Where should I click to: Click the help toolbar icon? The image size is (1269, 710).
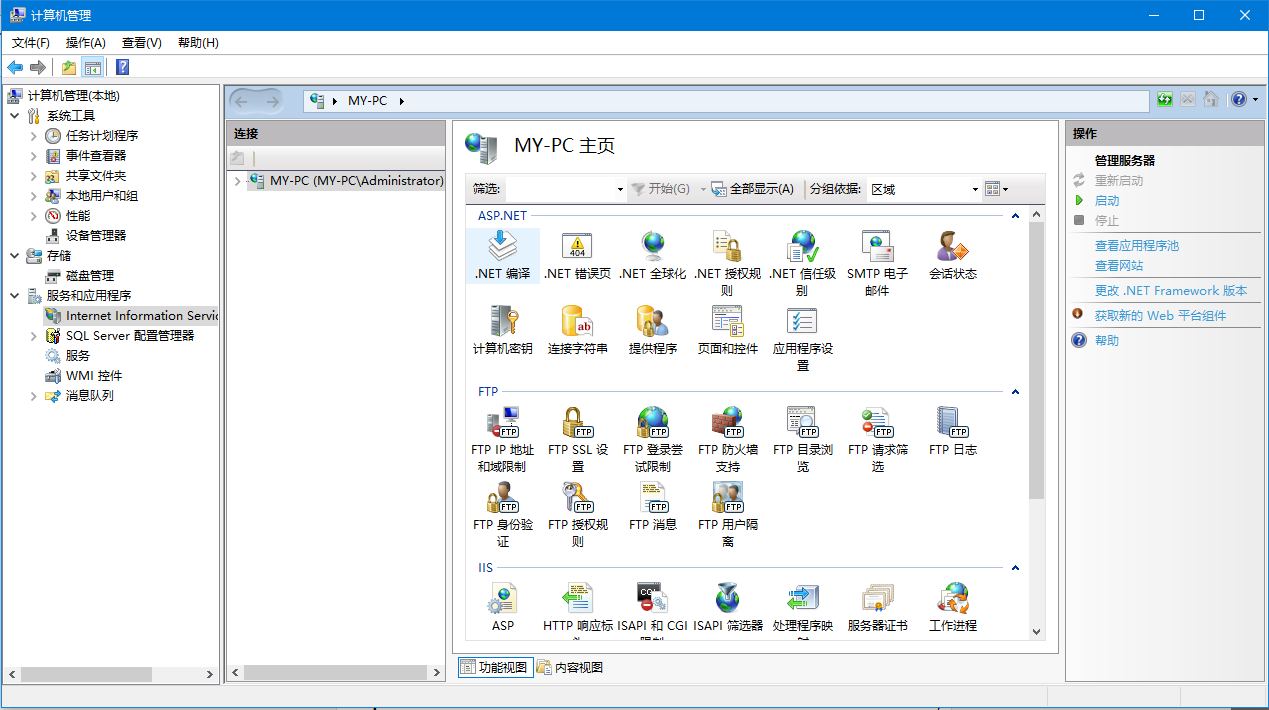click(123, 67)
